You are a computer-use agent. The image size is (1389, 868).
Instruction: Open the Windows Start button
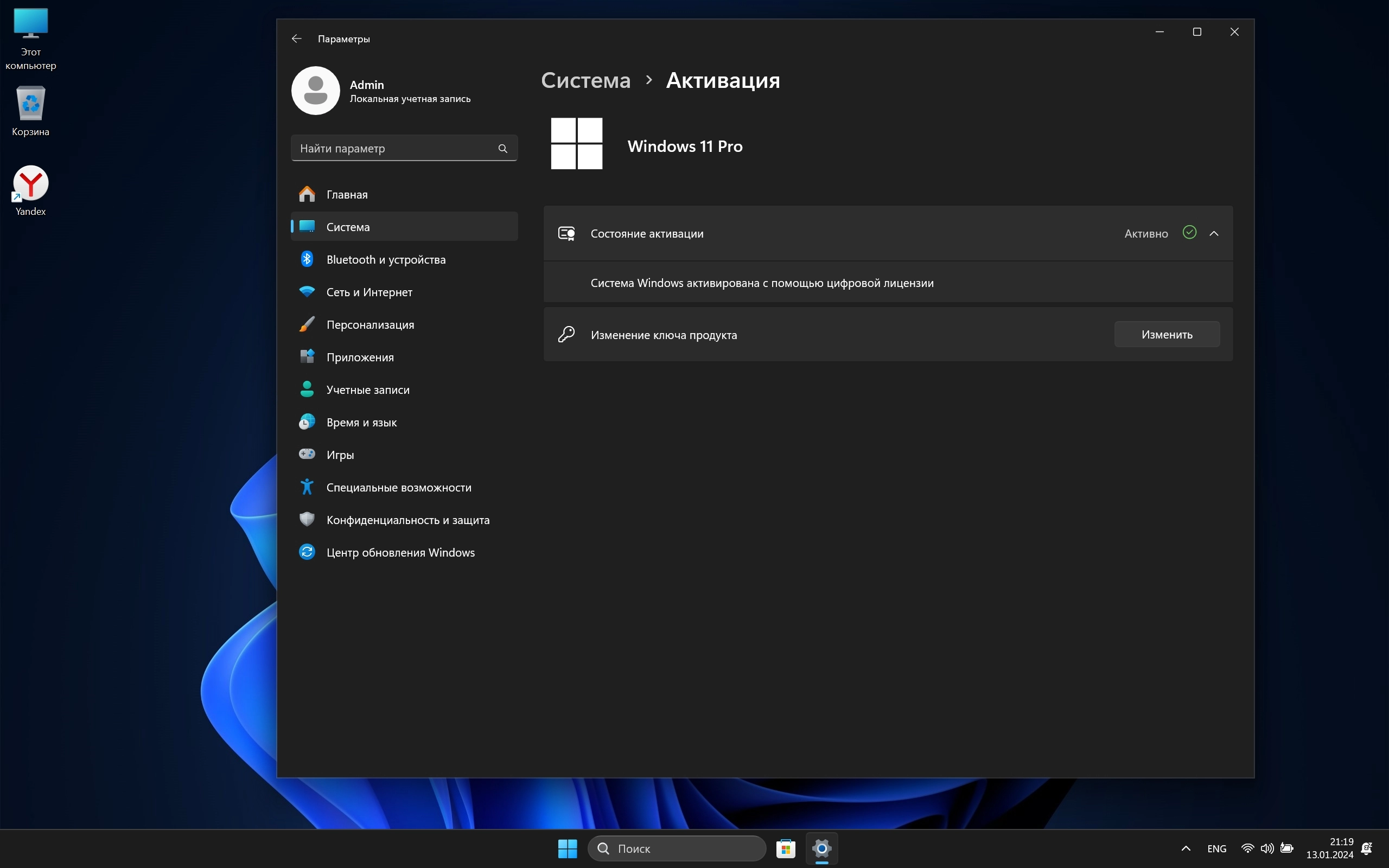pyautogui.click(x=567, y=848)
